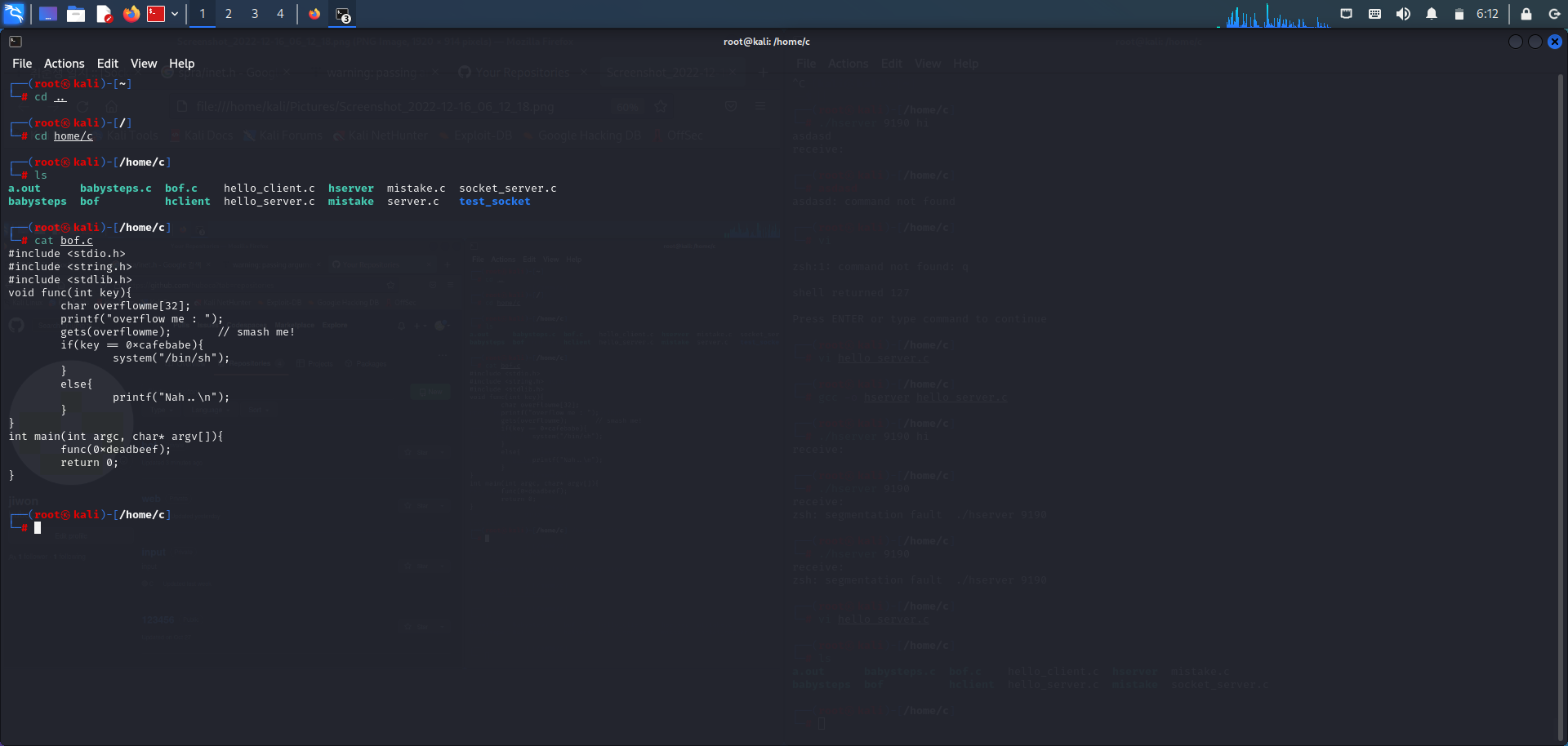Start Firefox from the taskbar launcher
1568x746 pixels.
coord(131,14)
